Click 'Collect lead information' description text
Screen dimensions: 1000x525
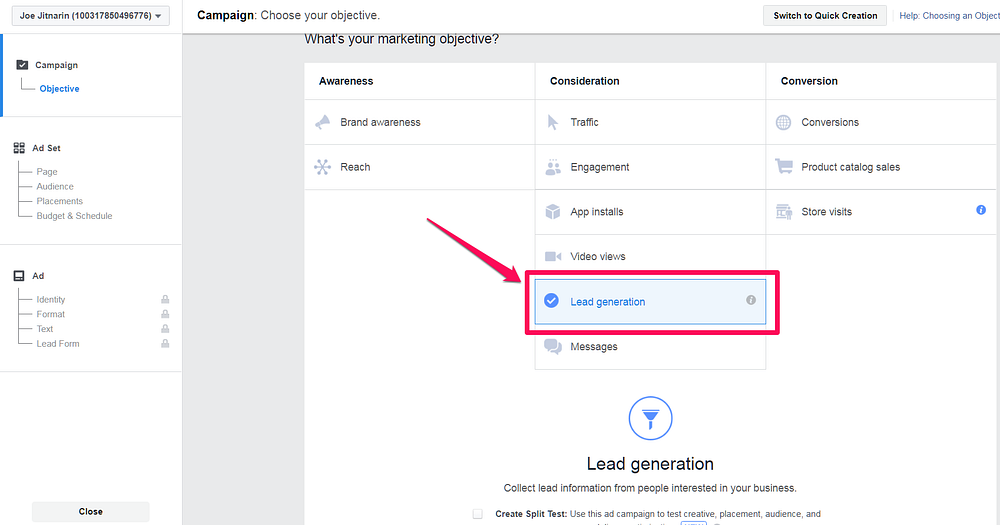(x=650, y=488)
